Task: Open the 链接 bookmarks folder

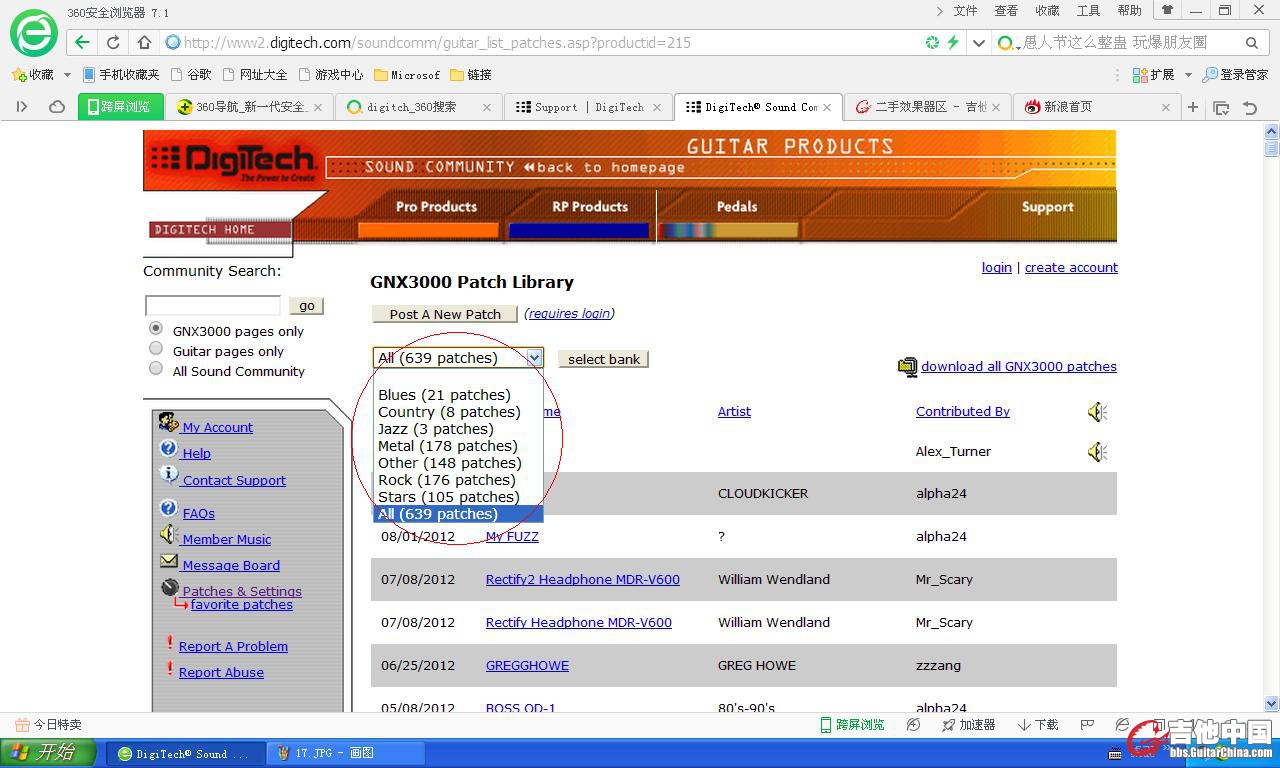Action: pyautogui.click(x=471, y=75)
